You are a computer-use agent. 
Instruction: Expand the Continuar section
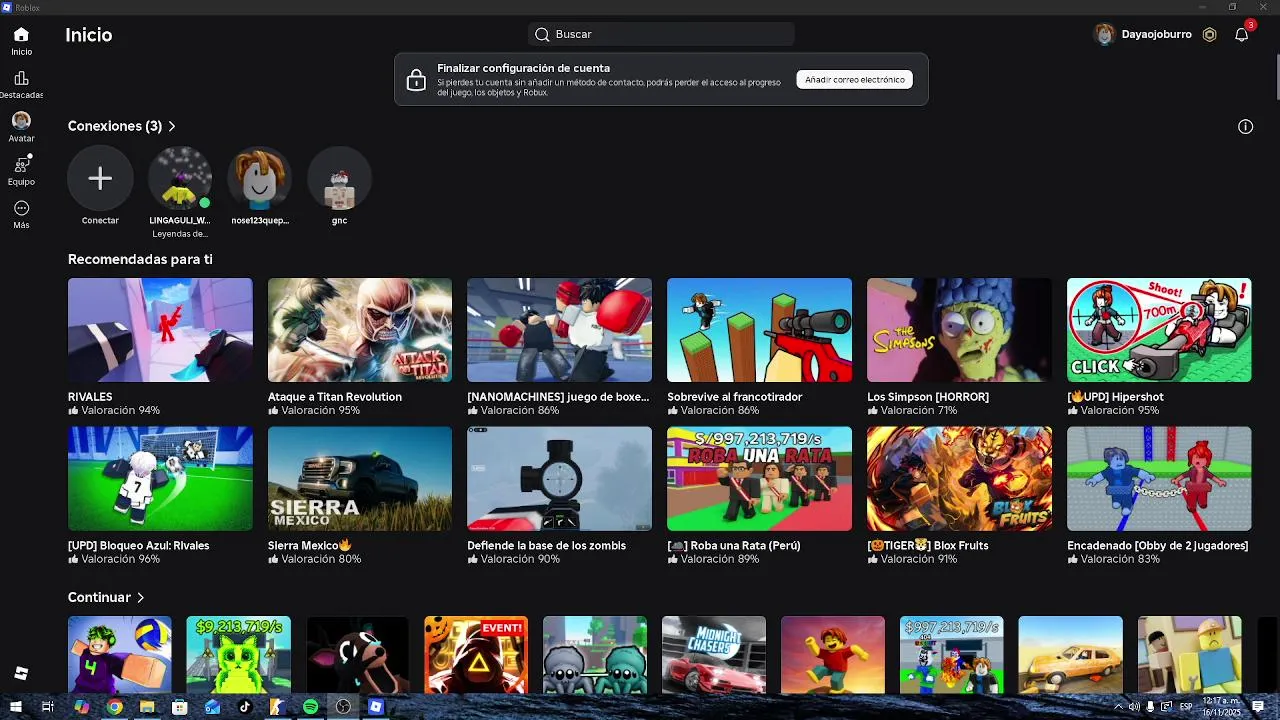click(x=106, y=597)
